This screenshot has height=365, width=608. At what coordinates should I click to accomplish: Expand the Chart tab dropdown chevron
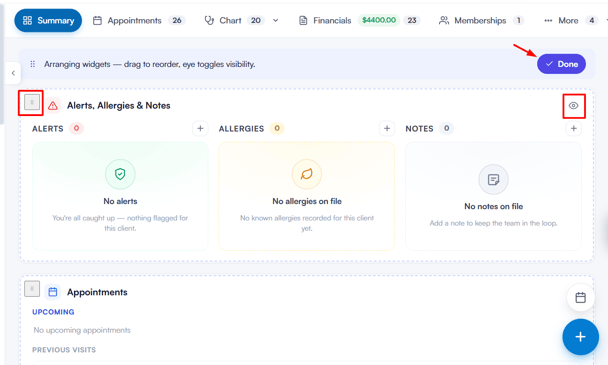276,21
